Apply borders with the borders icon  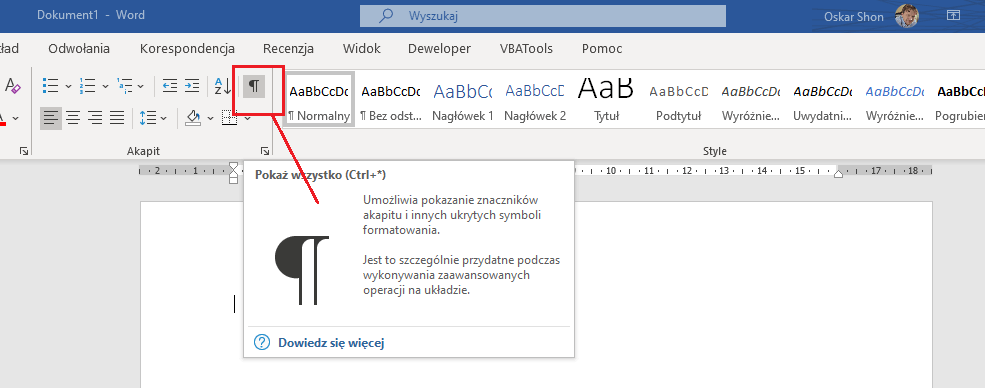230,117
